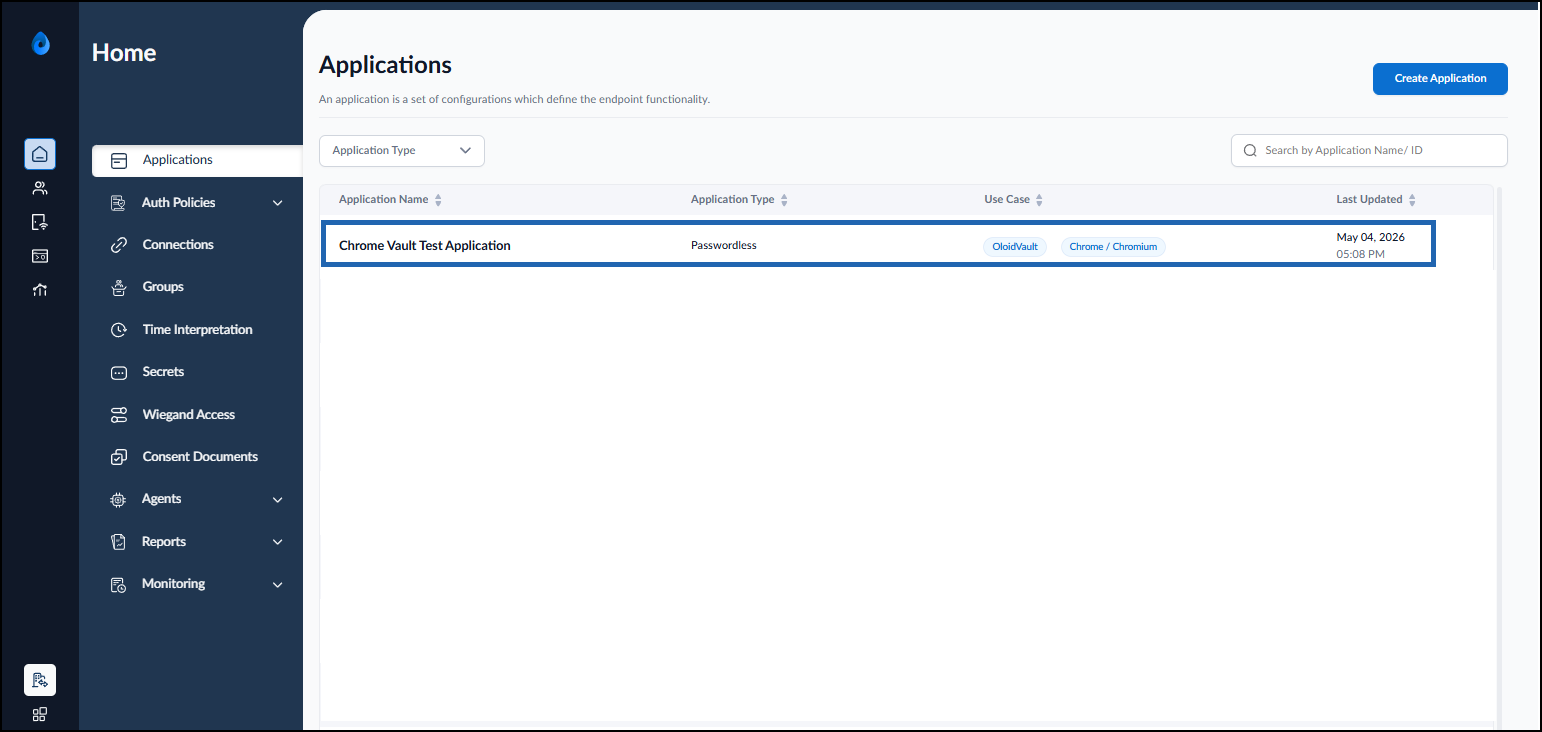Image resolution: width=1542 pixels, height=732 pixels.
Task: Open the terminal window icon in left rail
Action: point(40,256)
